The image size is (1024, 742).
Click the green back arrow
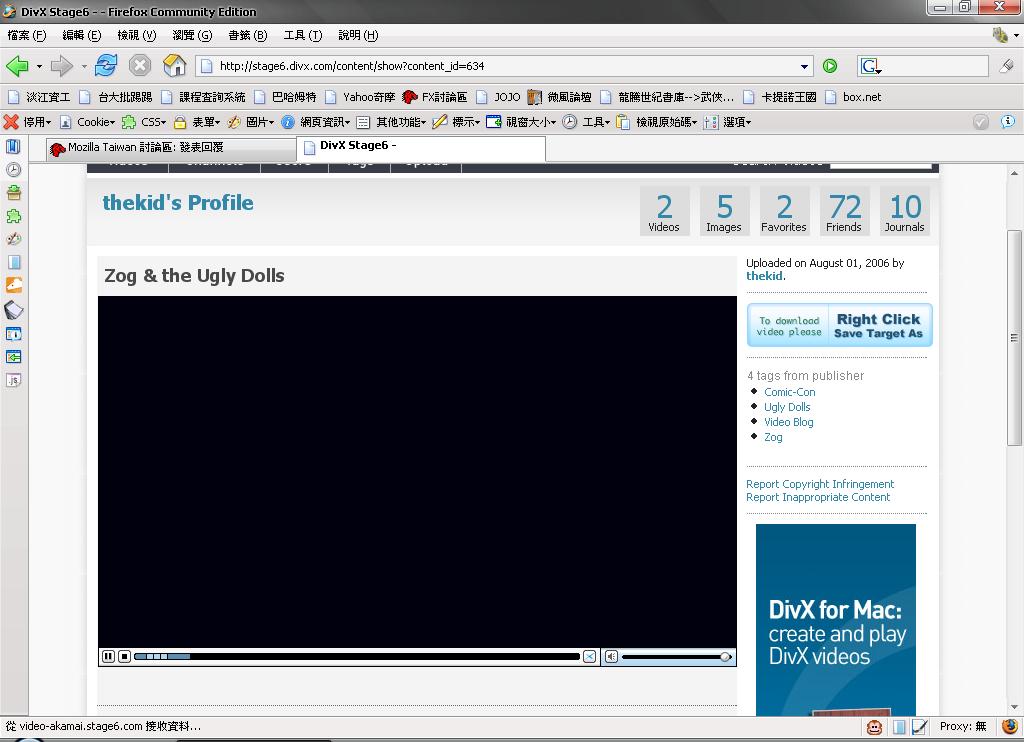click(17, 66)
